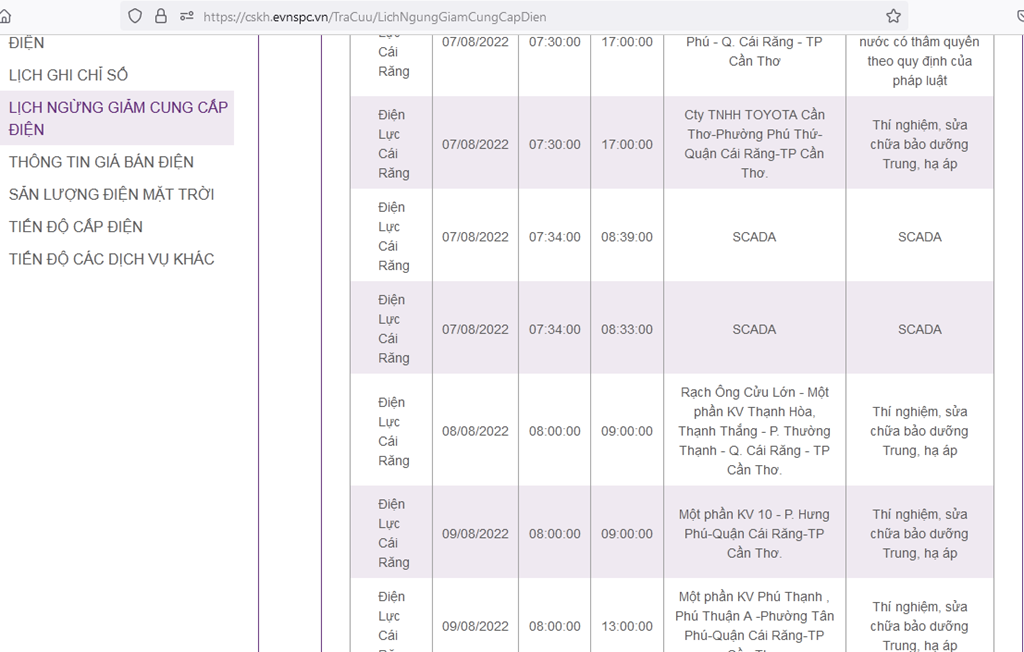Click the Pocket icon at toolbar right edge
Viewport: 1024px width, 652px height.
click(1018, 16)
